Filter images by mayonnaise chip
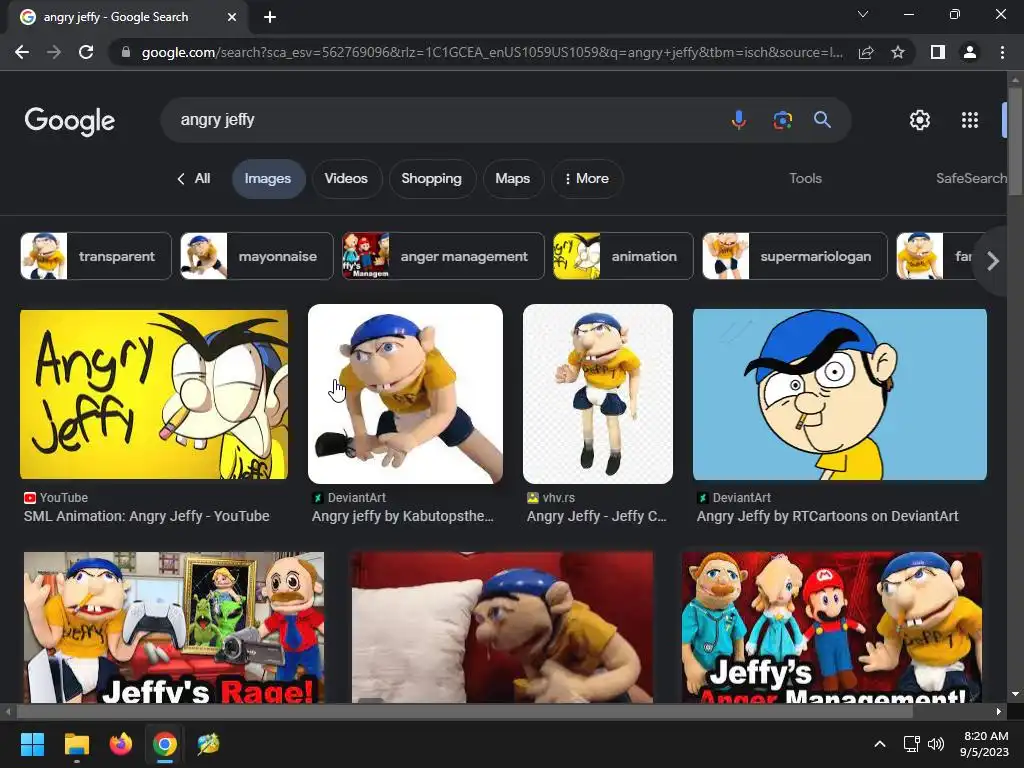 [257, 256]
